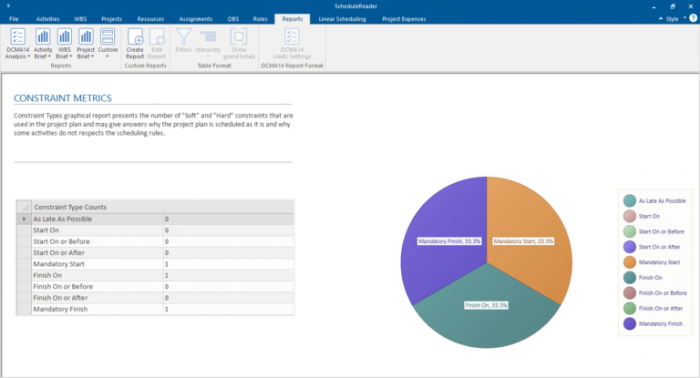Image resolution: width=700 pixels, height=378 pixels.
Task: Click the Help question mark button
Action: click(x=693, y=18)
